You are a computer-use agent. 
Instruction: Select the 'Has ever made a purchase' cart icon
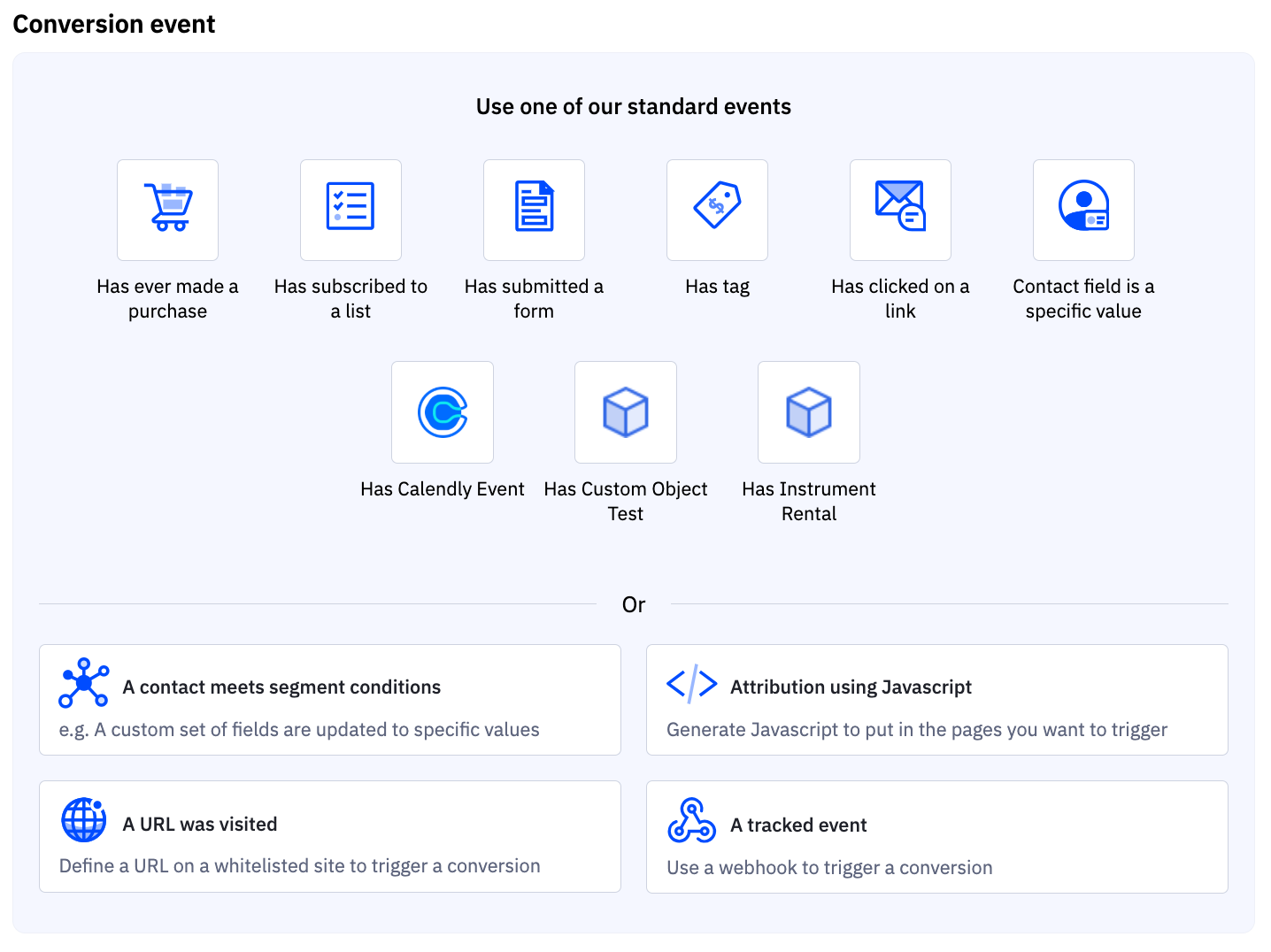click(x=167, y=210)
